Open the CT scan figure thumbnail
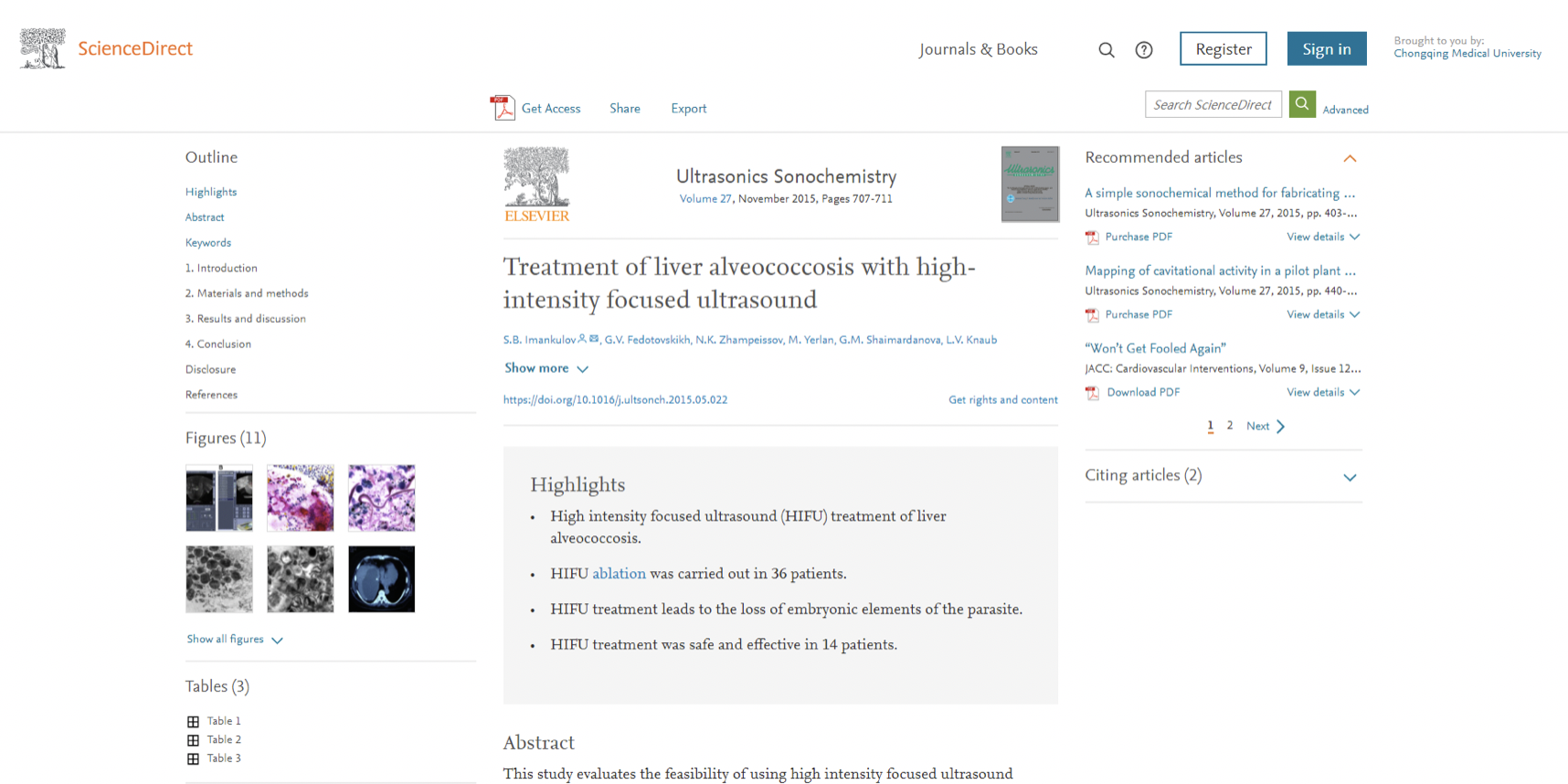This screenshot has width=1568, height=784. tap(381, 579)
